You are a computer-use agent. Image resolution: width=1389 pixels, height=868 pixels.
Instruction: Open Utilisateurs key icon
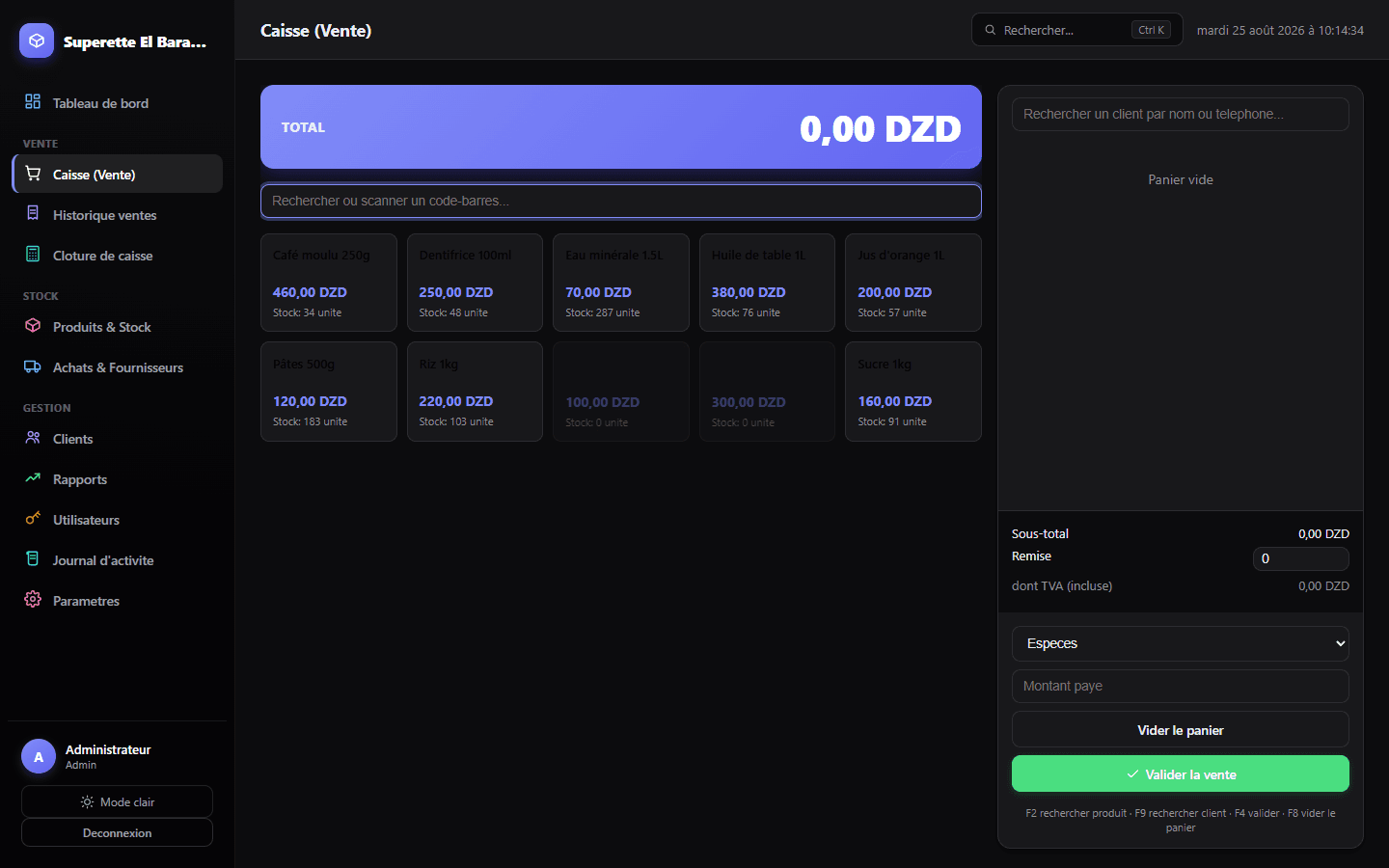(33, 518)
